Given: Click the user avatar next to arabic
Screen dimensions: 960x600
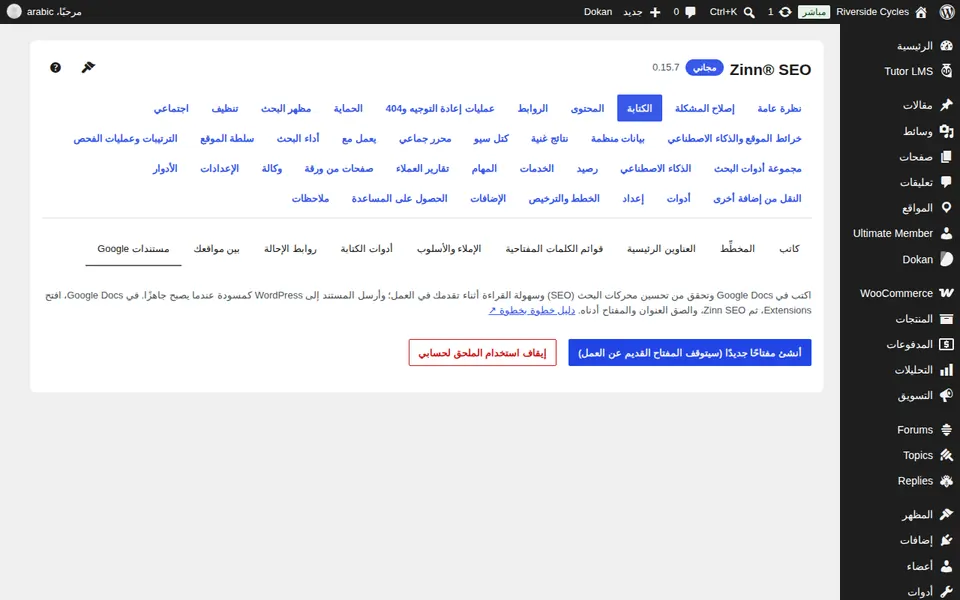Looking at the screenshot, I should coord(13,11).
